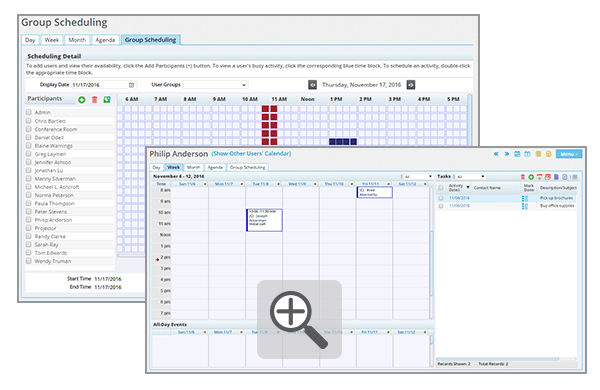Open the calendar picker beside Display Date
The image size is (600, 390).
click(131, 85)
